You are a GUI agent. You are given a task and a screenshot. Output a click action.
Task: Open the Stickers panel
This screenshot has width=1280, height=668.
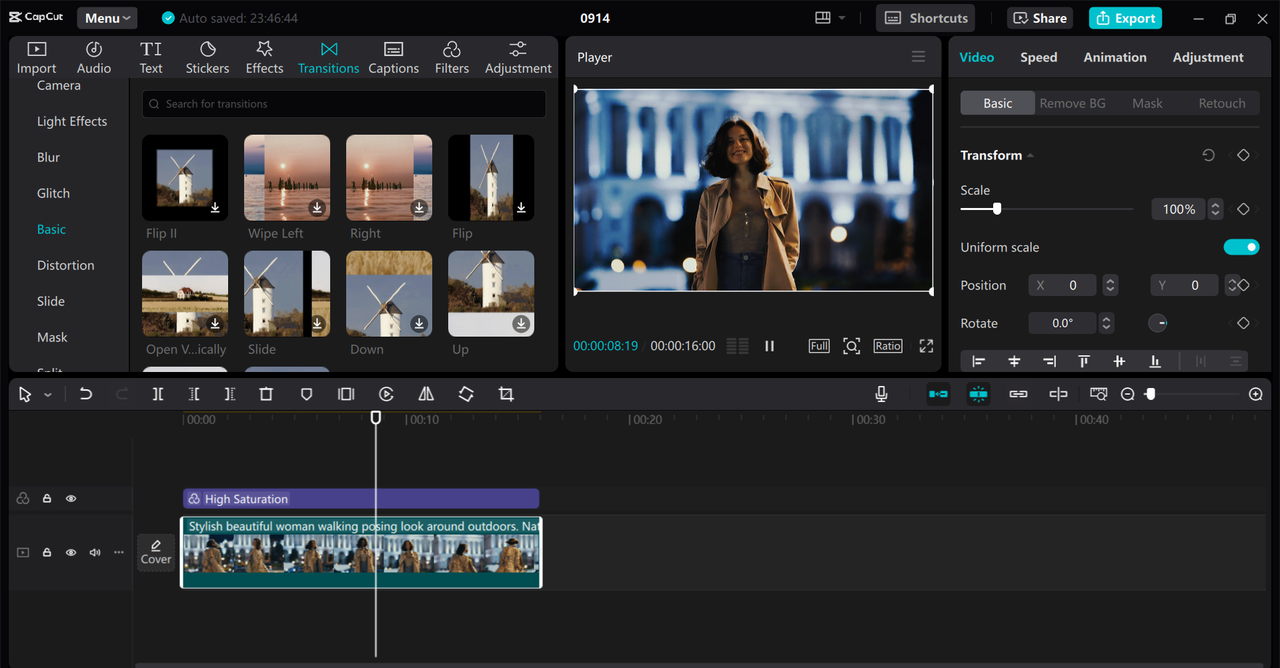click(207, 57)
